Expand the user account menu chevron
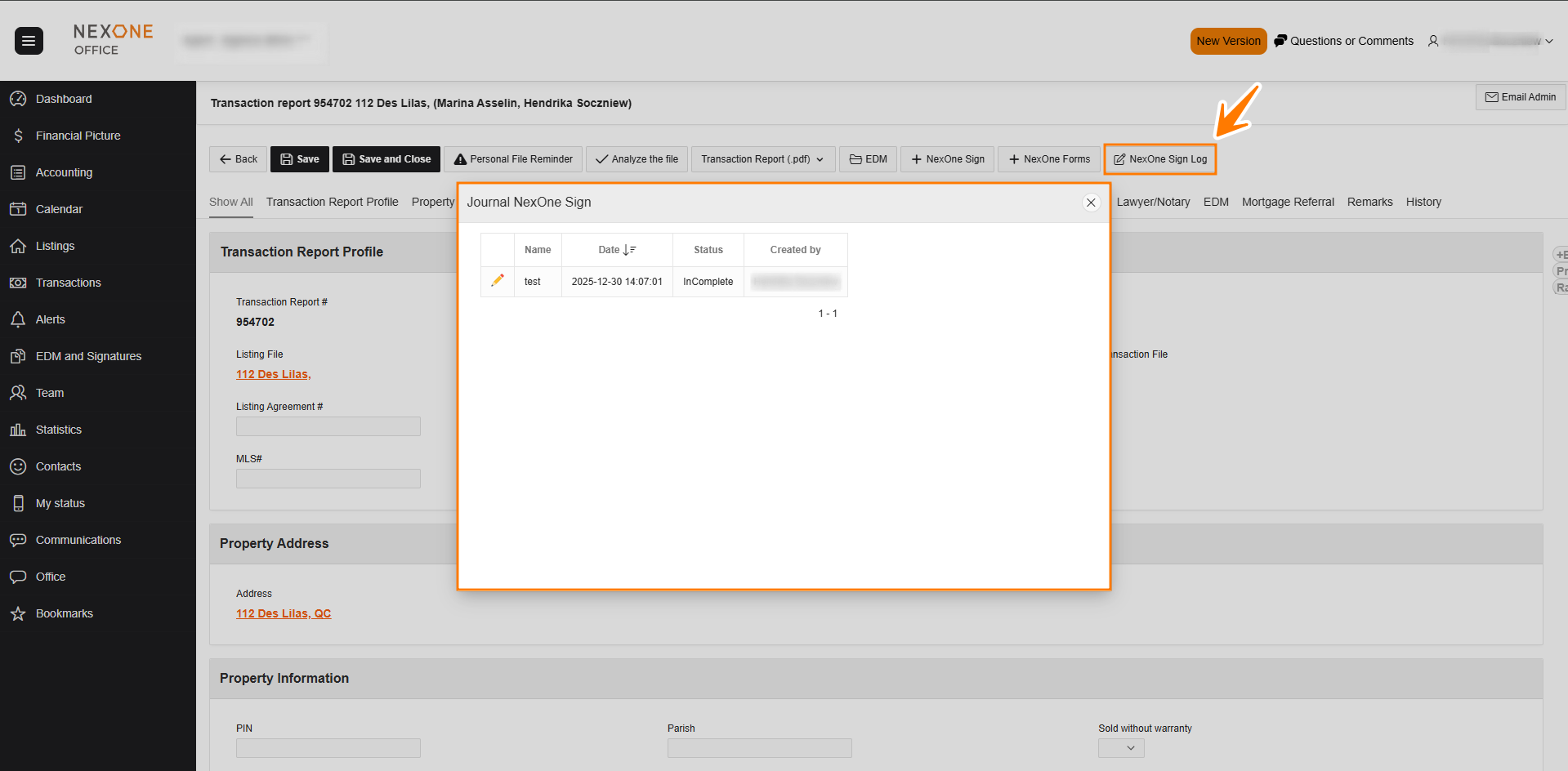This screenshot has width=1568, height=771. pyautogui.click(x=1549, y=41)
